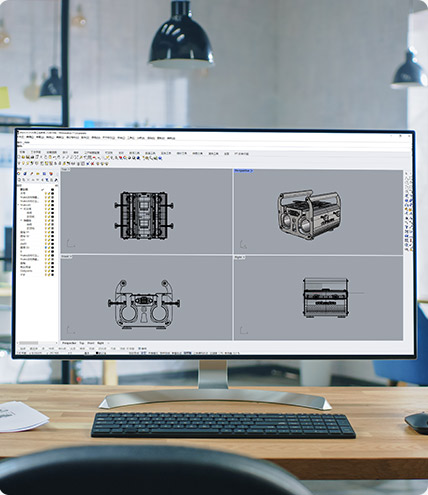Image resolution: width=428 pixels, height=495 pixels.
Task: Open the highlighted Perspective viewport title menu
Action: pos(244,171)
